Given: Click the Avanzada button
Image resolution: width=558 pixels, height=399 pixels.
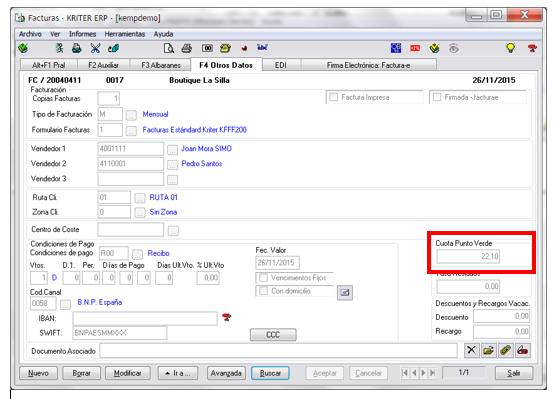Looking at the screenshot, I should click(x=226, y=373).
